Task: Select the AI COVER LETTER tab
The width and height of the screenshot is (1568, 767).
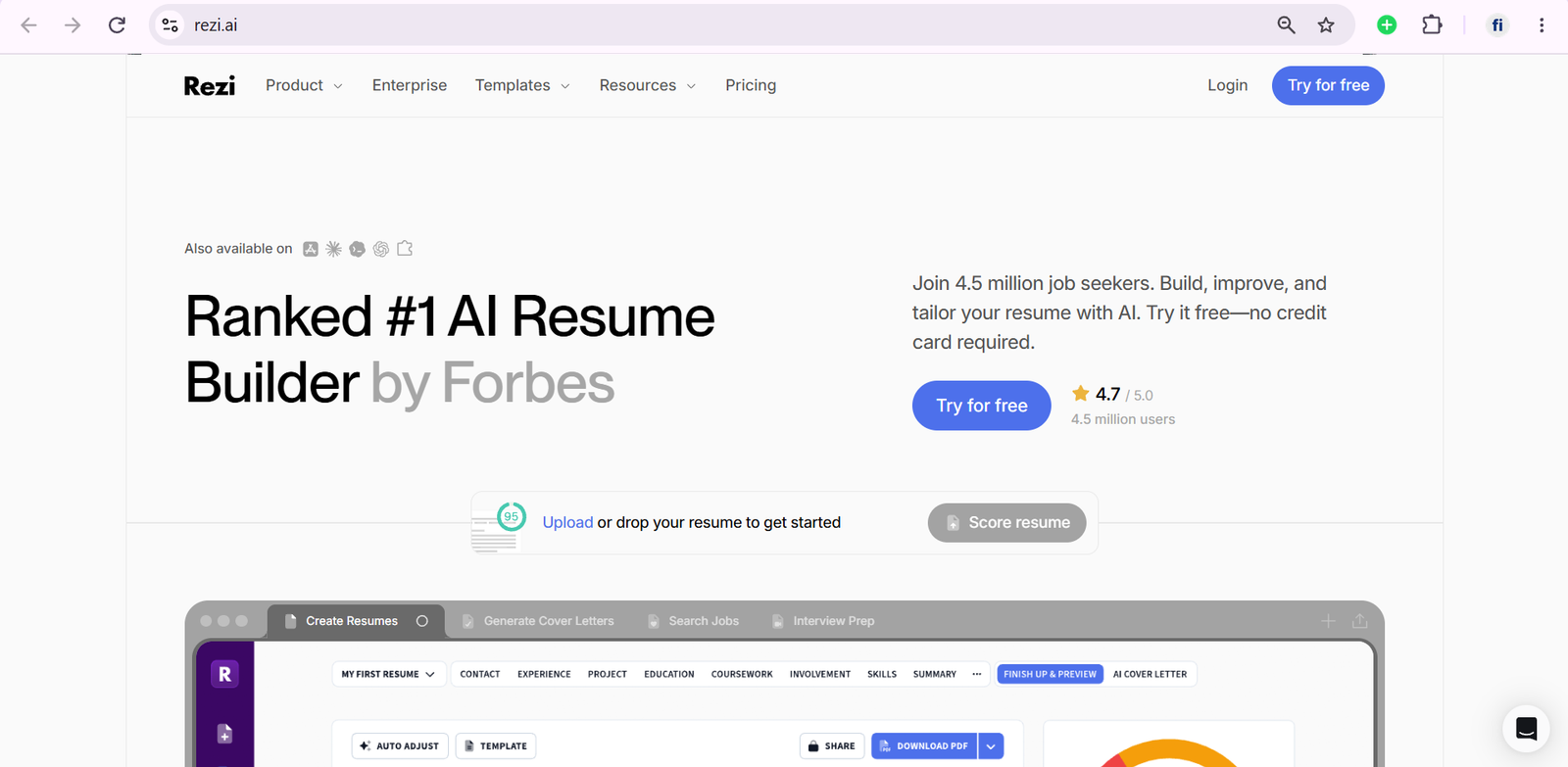Action: pos(1150,674)
